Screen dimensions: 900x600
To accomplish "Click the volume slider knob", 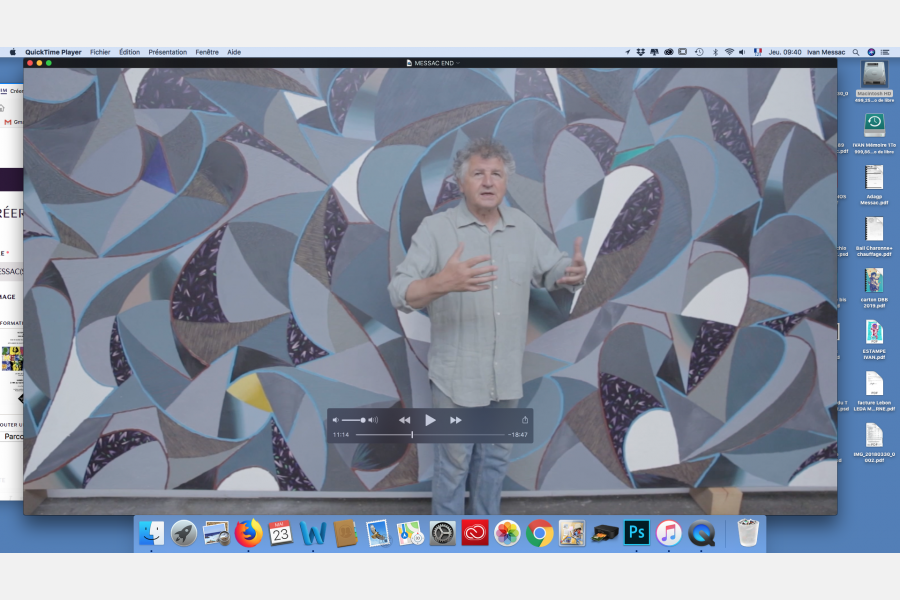I will pos(363,420).
